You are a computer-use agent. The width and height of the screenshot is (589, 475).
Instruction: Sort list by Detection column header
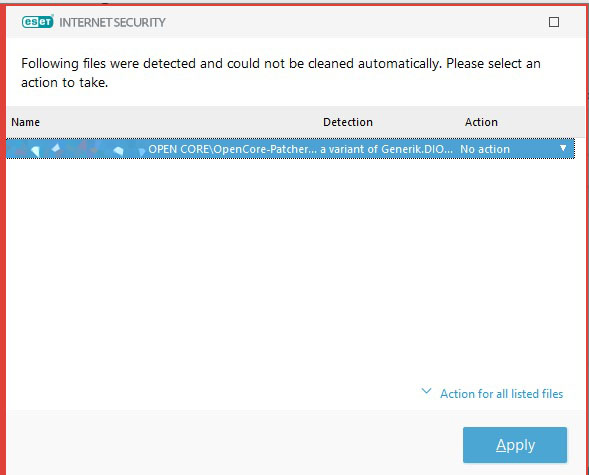pos(348,122)
